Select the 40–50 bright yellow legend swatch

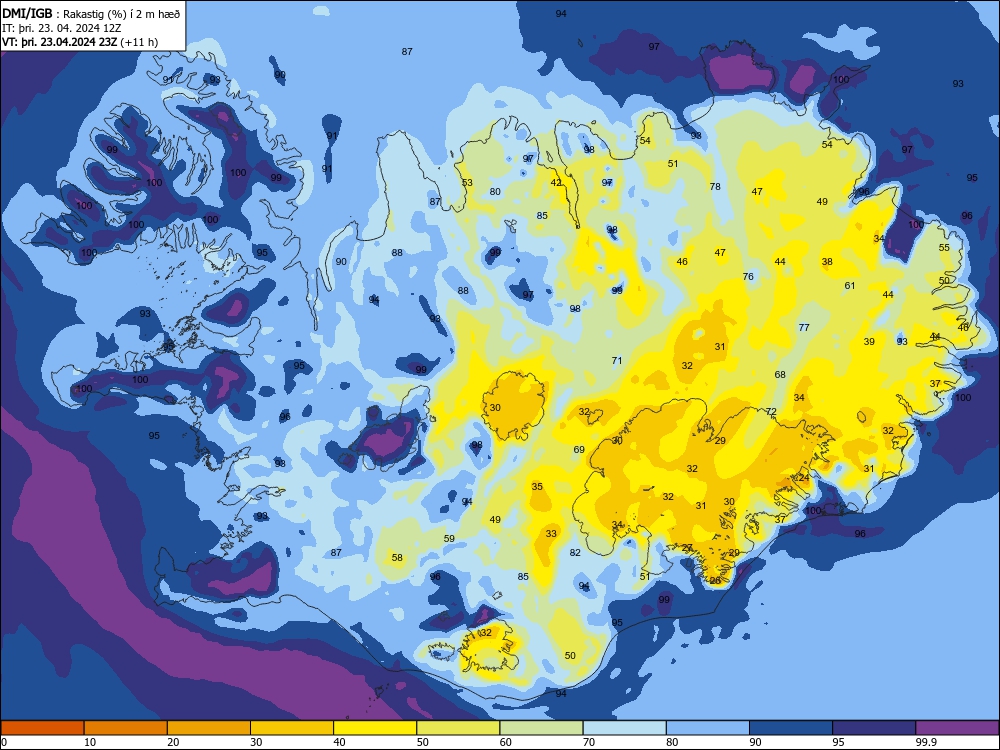click(x=375, y=728)
